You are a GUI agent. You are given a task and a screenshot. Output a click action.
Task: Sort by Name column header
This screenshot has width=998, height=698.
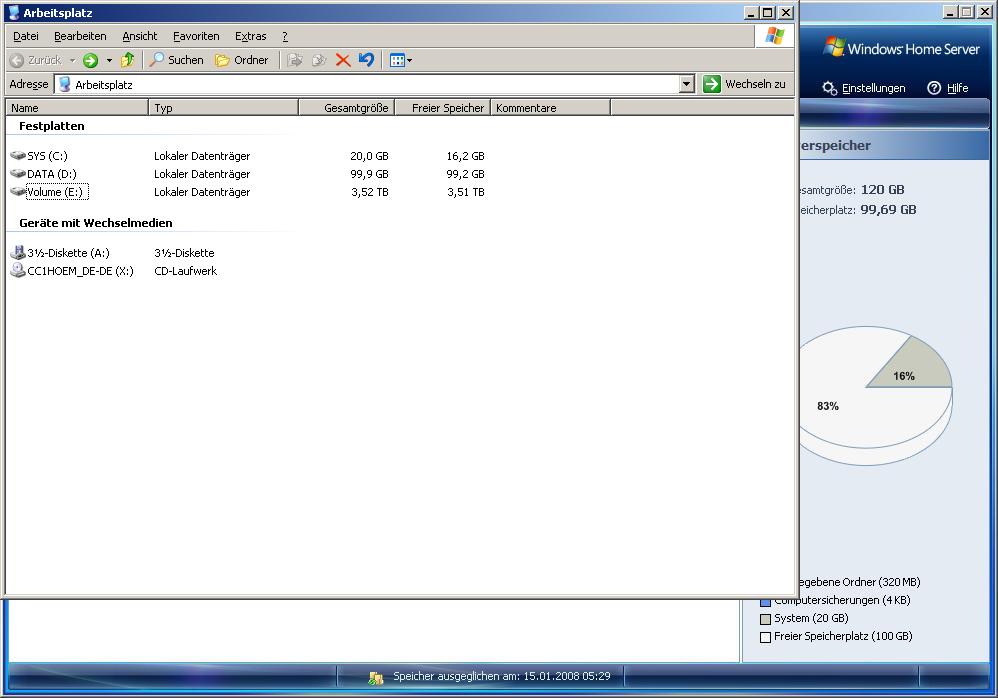point(77,108)
